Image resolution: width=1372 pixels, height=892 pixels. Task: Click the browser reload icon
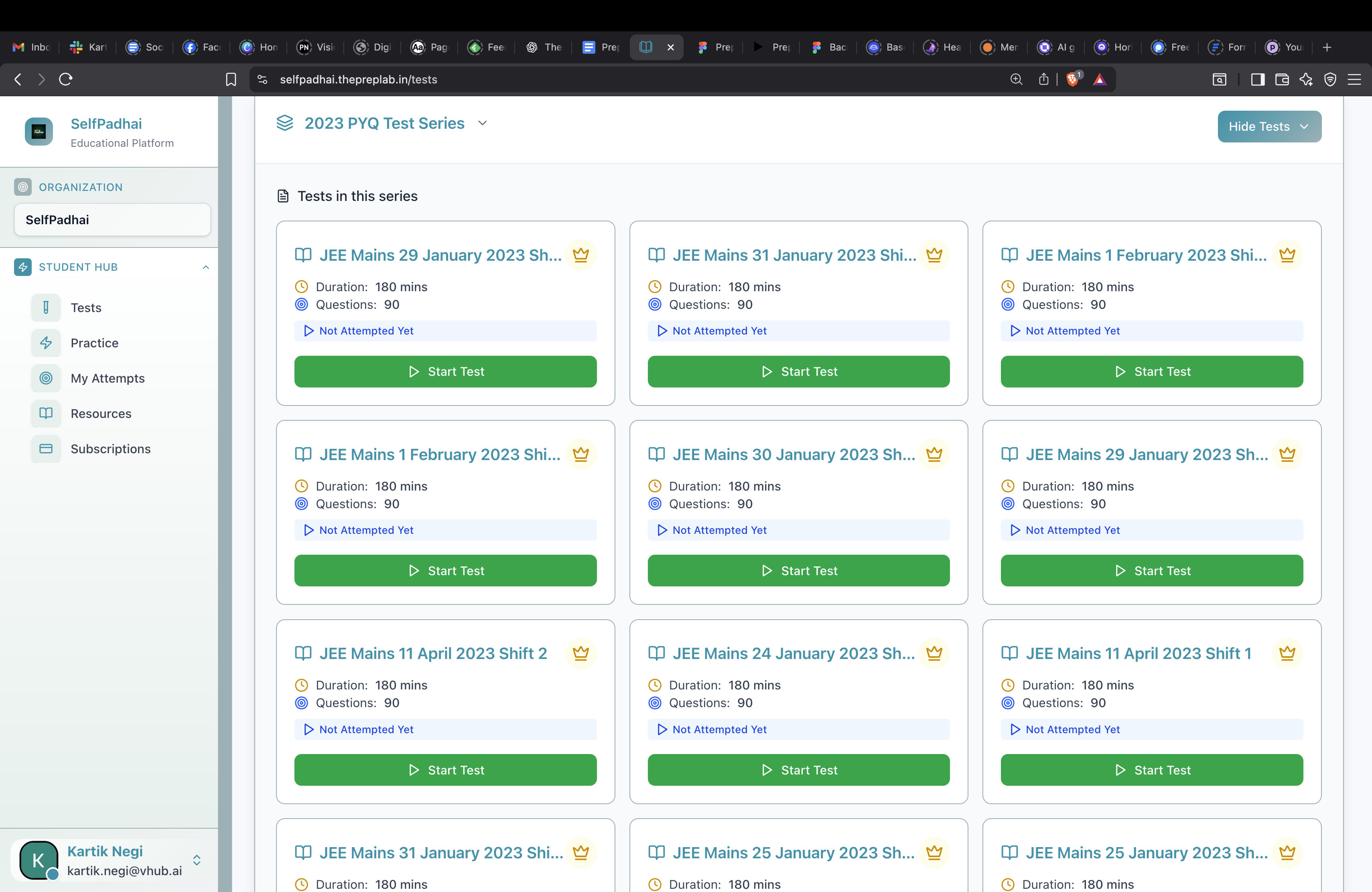coord(65,79)
